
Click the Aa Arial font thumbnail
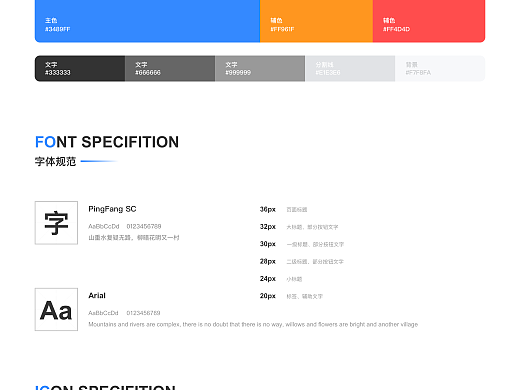click(x=56, y=309)
